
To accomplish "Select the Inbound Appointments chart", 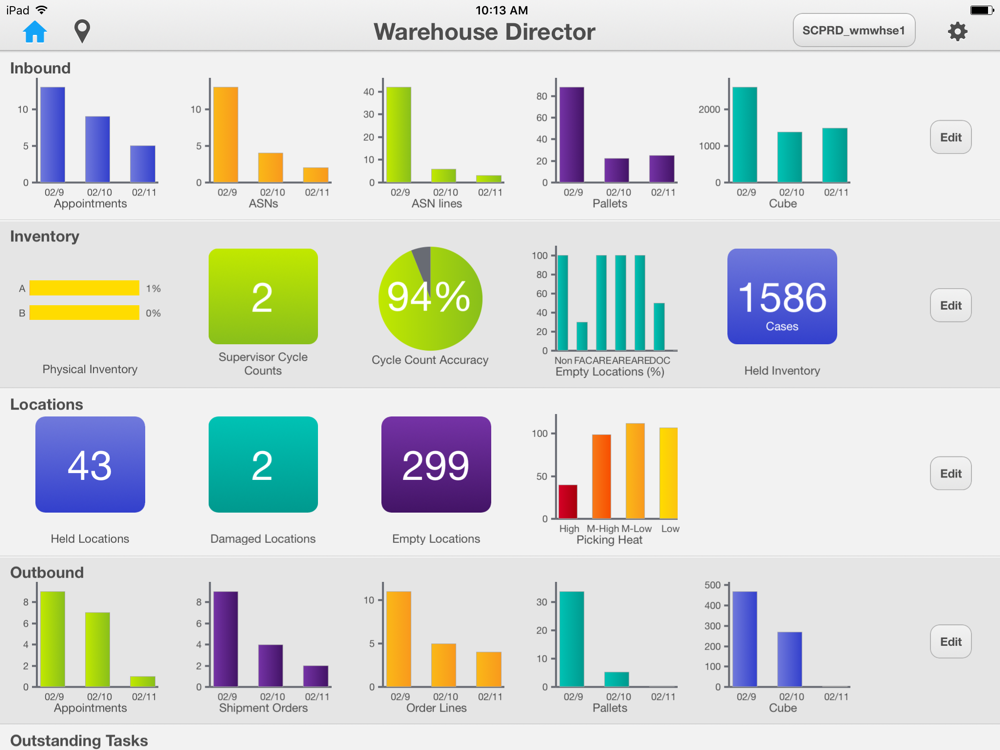I will [90, 143].
